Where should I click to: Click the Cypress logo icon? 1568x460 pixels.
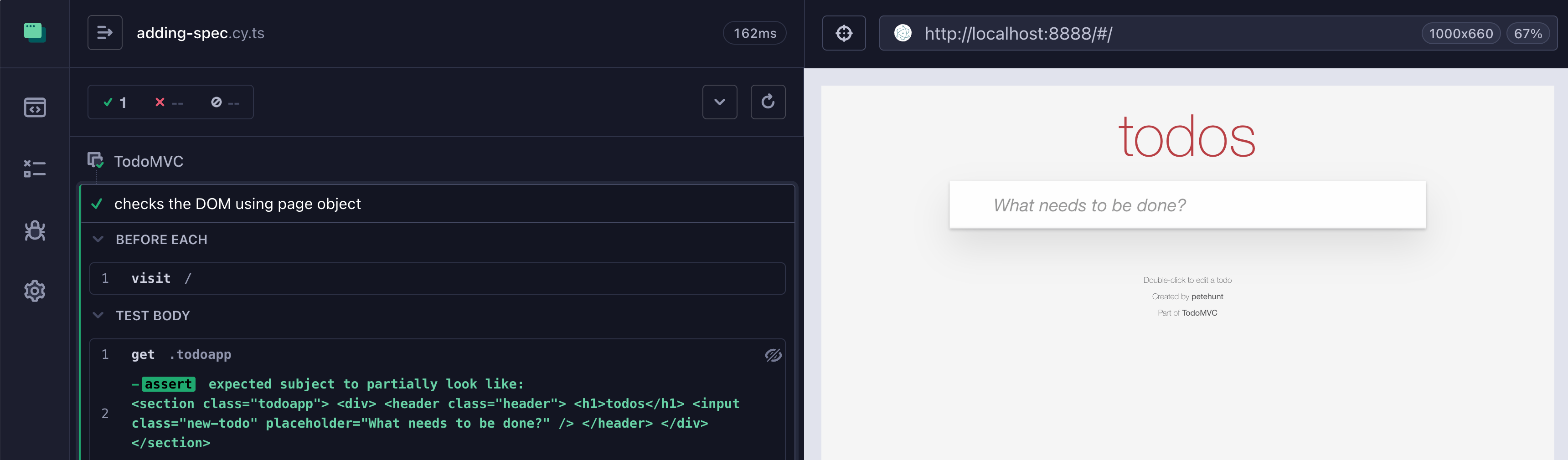coord(35,32)
